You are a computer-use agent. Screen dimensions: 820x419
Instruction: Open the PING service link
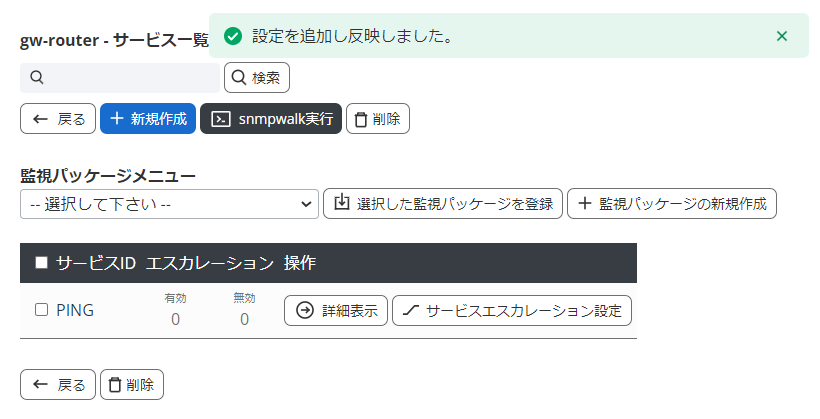pos(75,310)
